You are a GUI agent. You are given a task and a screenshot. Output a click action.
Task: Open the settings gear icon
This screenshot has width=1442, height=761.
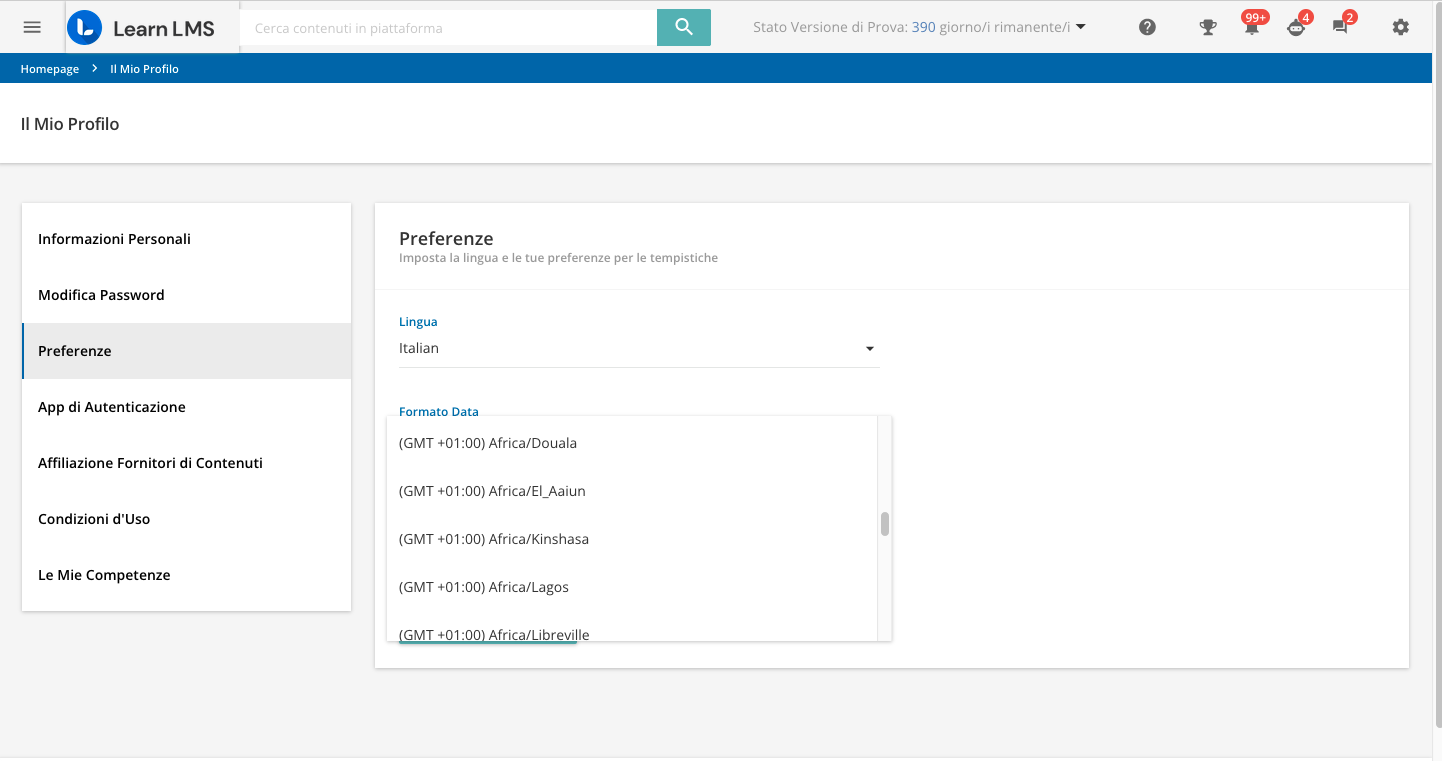click(1400, 28)
